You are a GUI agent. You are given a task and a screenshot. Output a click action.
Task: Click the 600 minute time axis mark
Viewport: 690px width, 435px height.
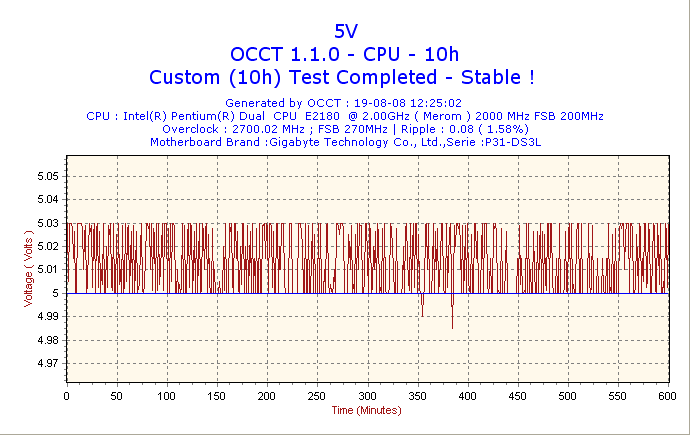pos(667,396)
